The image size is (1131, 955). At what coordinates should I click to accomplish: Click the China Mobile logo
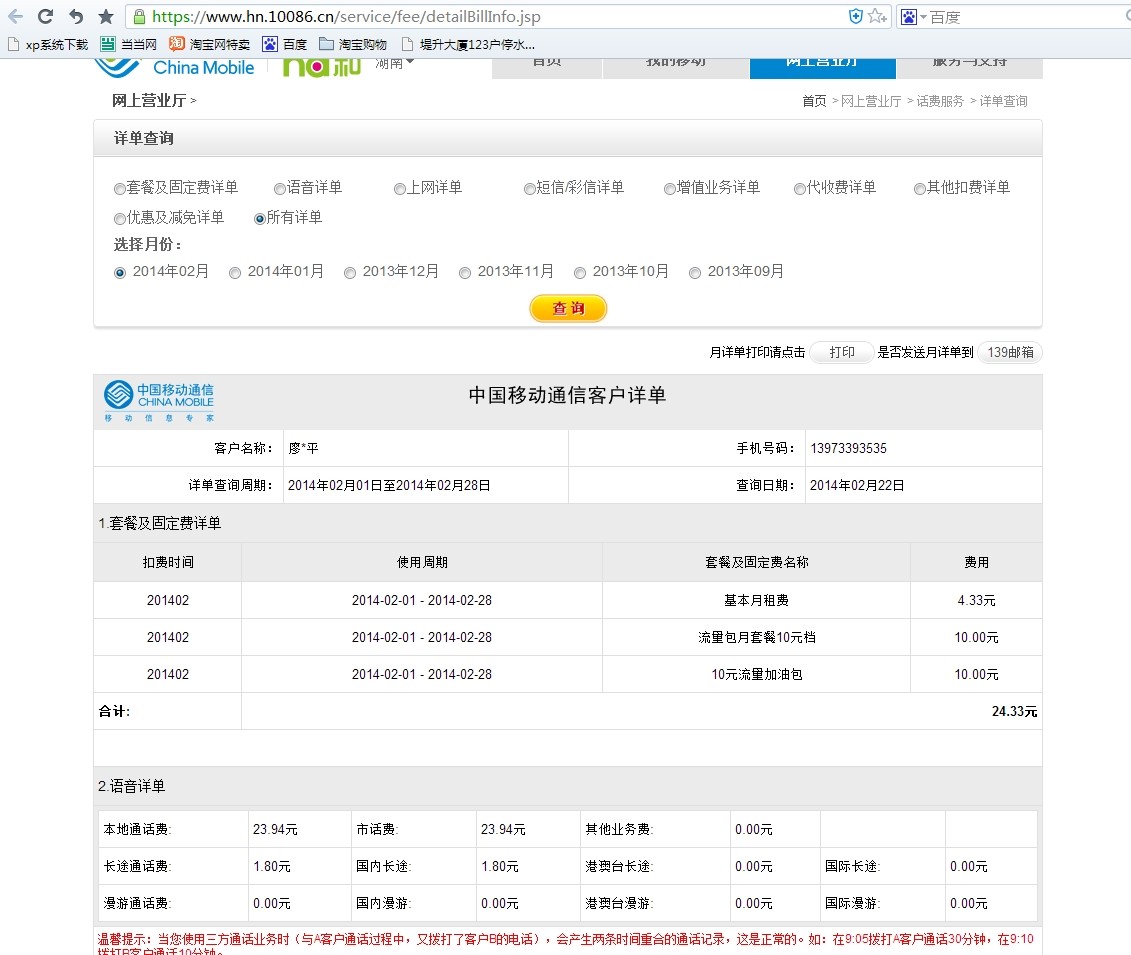coord(175,66)
